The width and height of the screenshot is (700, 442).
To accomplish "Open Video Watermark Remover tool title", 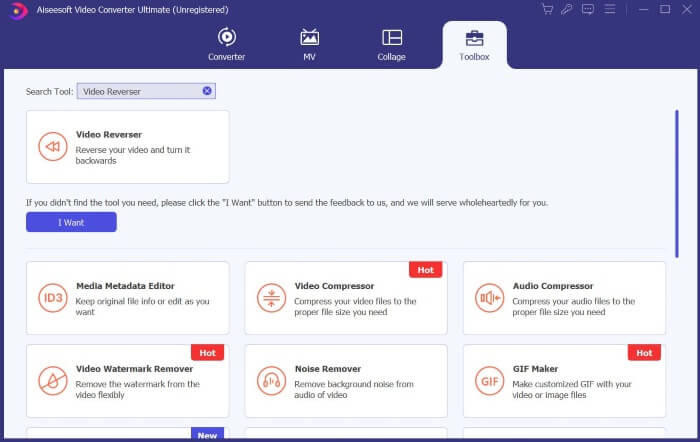I will pos(134,369).
